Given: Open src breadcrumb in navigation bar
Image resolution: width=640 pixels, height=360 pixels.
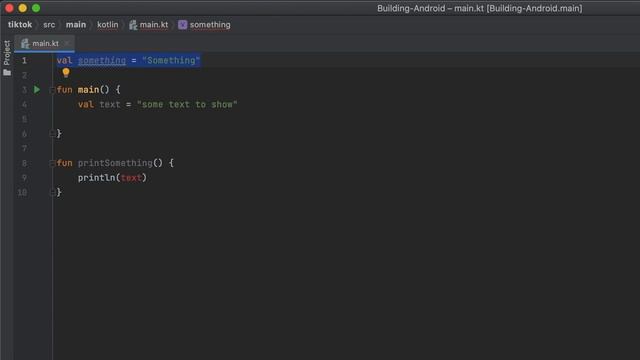Looking at the screenshot, I should [49, 24].
